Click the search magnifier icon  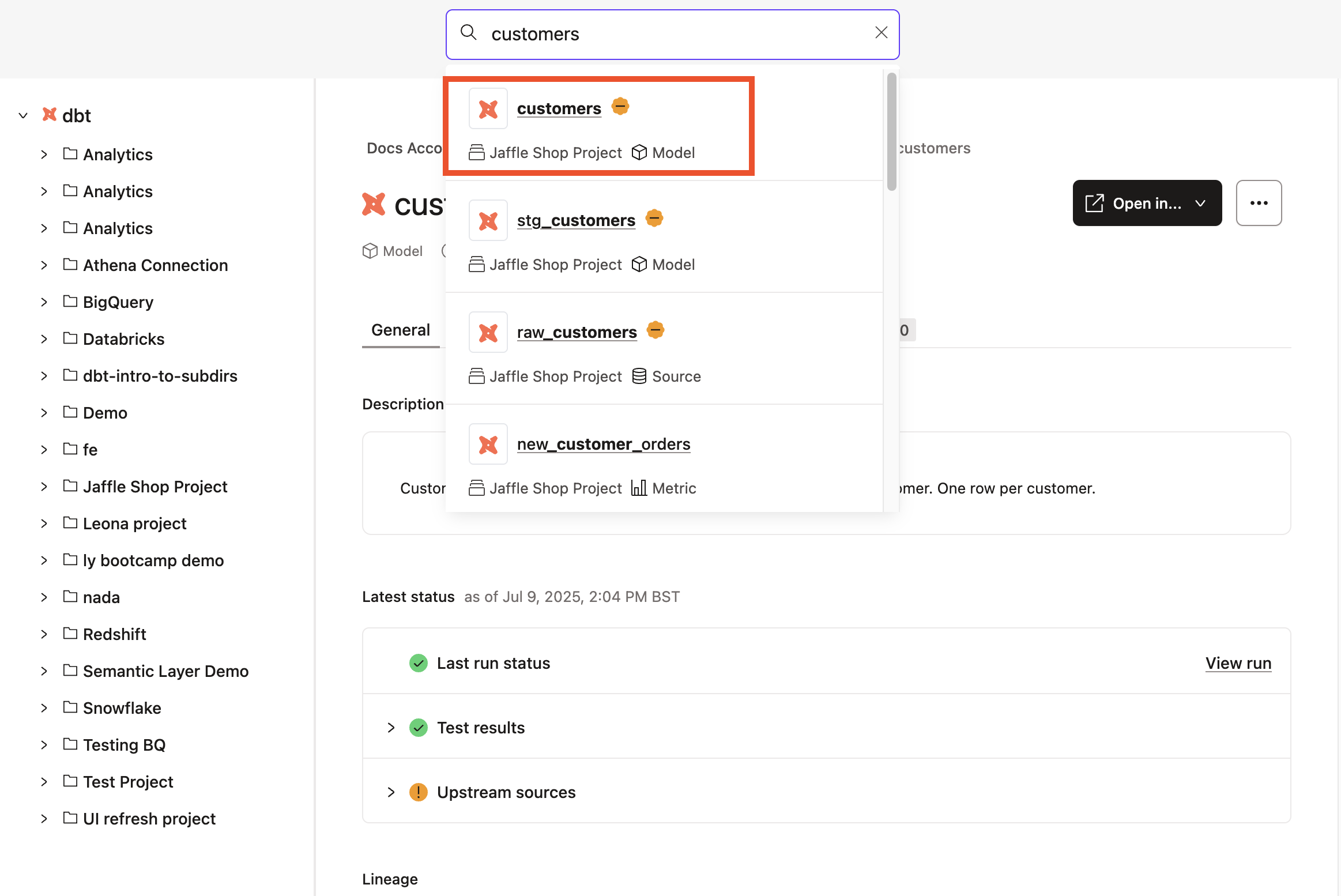(468, 33)
